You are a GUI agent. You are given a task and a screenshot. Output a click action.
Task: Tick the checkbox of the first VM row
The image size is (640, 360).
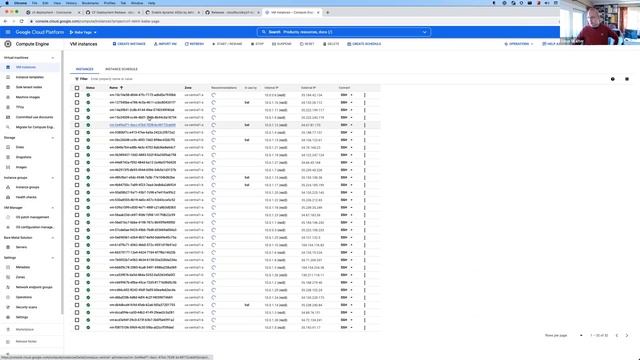[77, 95]
